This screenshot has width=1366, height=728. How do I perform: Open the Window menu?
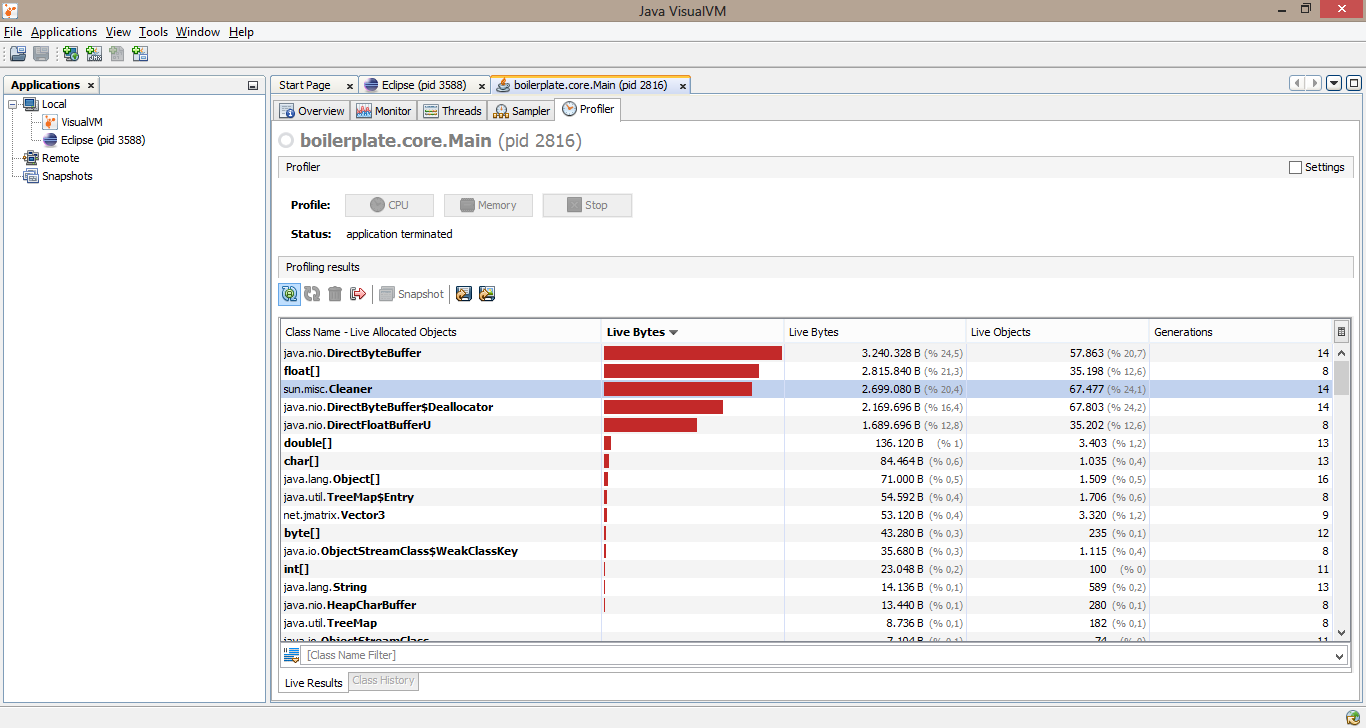198,32
